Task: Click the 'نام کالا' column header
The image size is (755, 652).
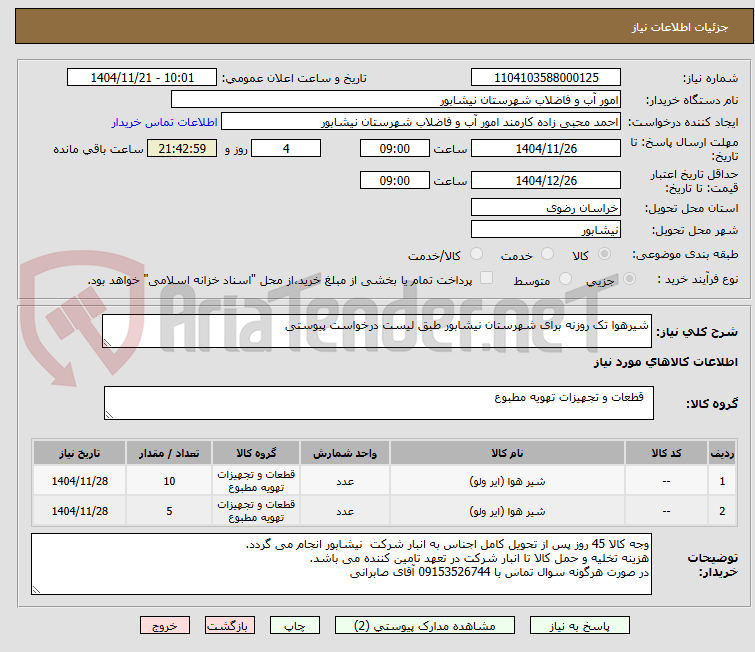Action: 507,453
